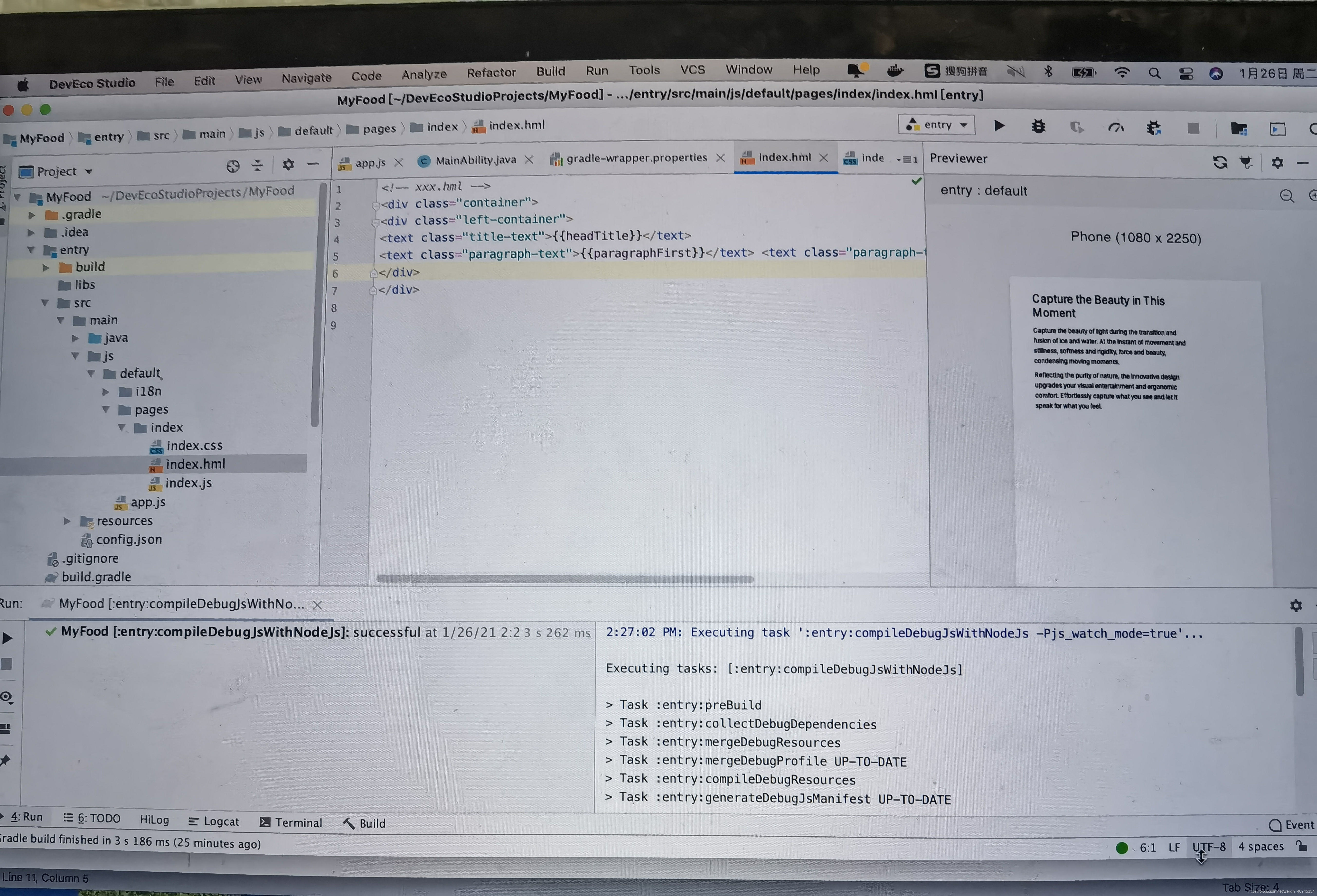Open Spotlight search in menu bar

1154,73
